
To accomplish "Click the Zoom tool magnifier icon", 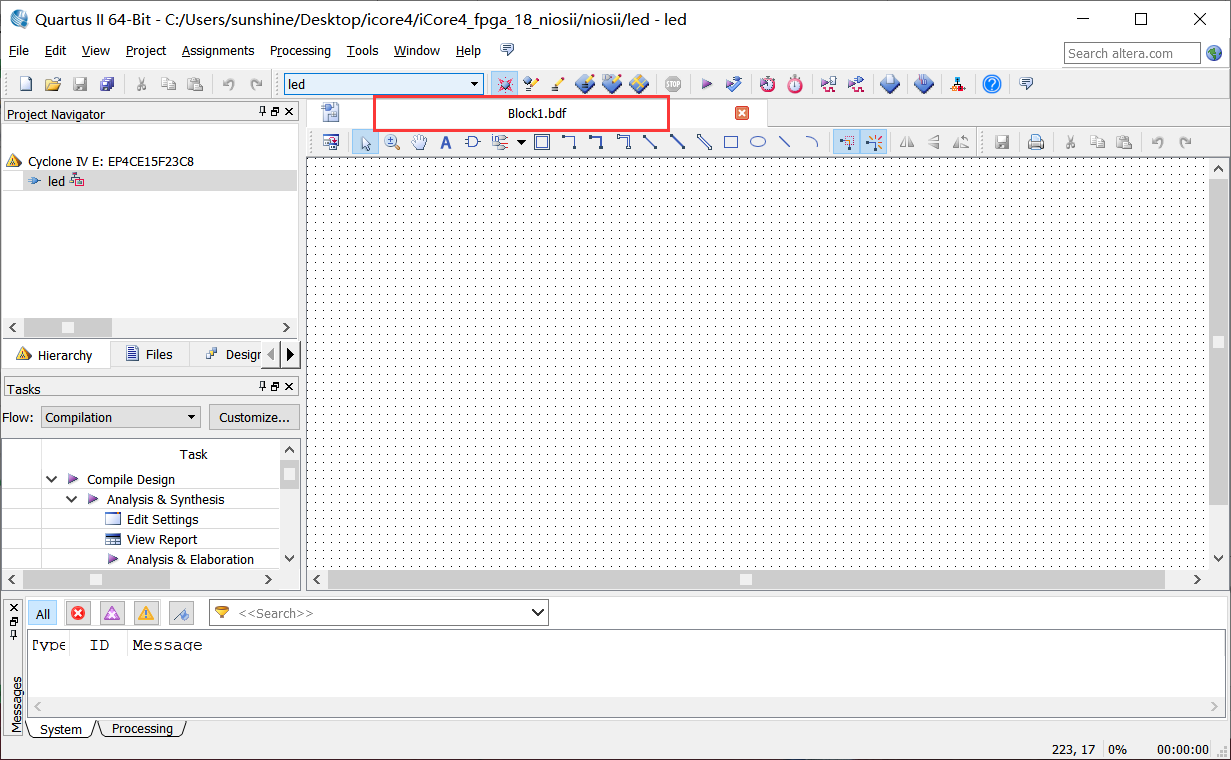I will click(392, 142).
